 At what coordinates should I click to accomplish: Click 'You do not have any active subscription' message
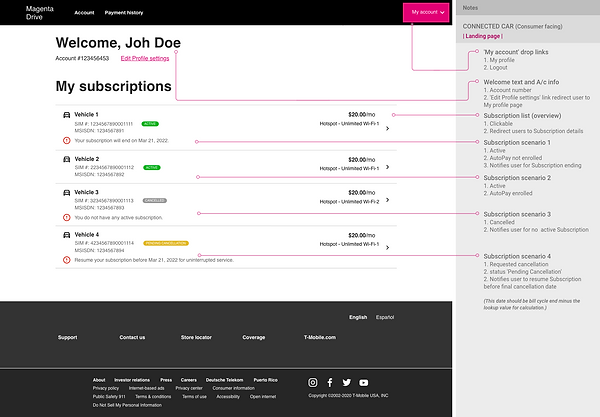tap(119, 217)
